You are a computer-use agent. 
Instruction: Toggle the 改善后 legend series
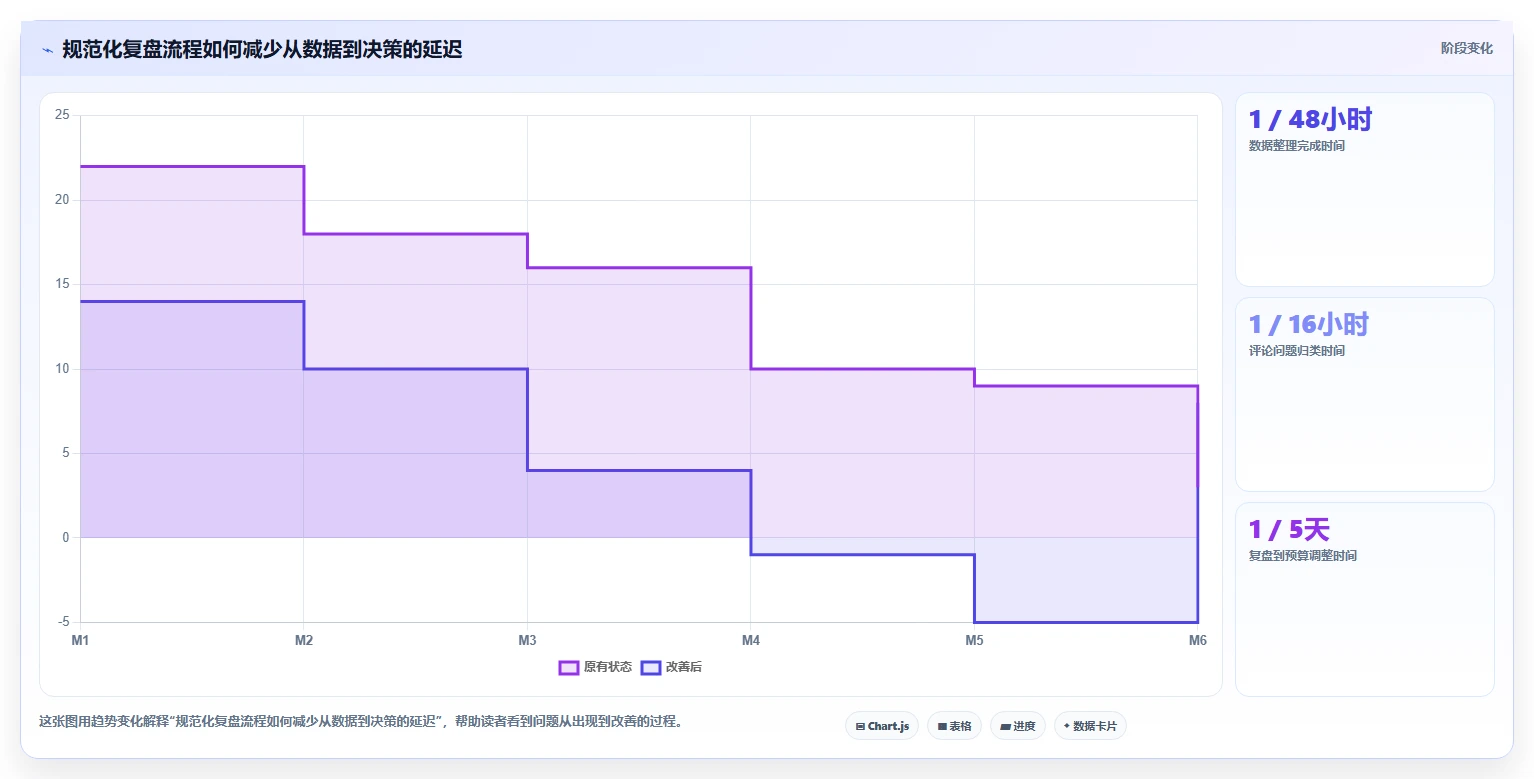pos(671,667)
